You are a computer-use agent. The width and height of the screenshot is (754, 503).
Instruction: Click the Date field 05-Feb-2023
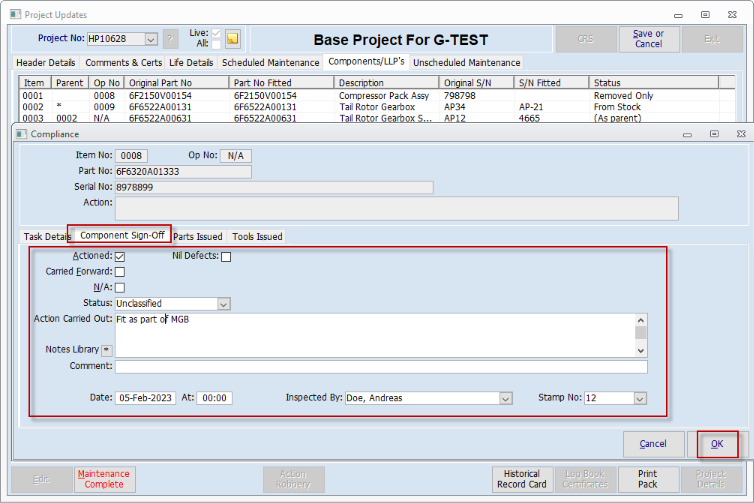145,398
